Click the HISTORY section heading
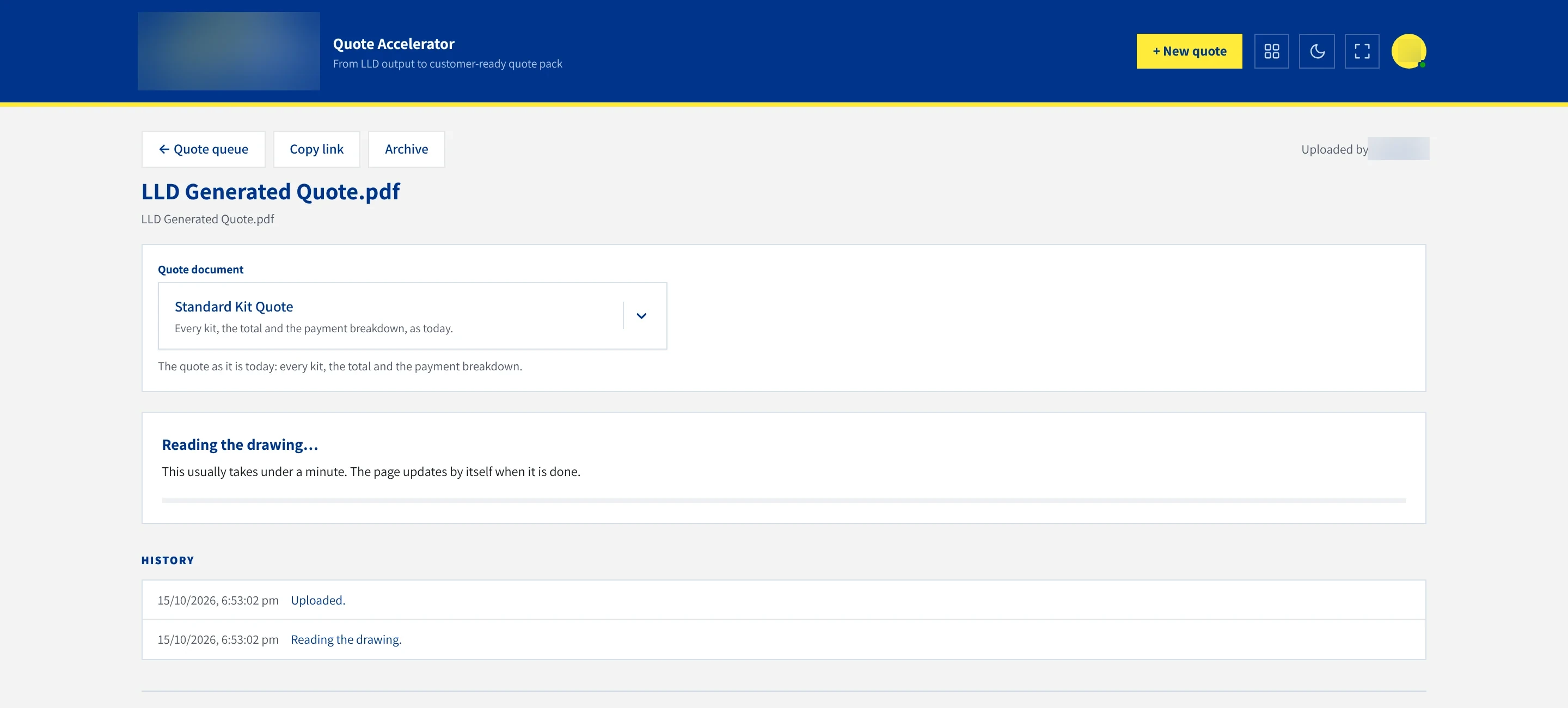The width and height of the screenshot is (1568, 708). click(x=167, y=560)
